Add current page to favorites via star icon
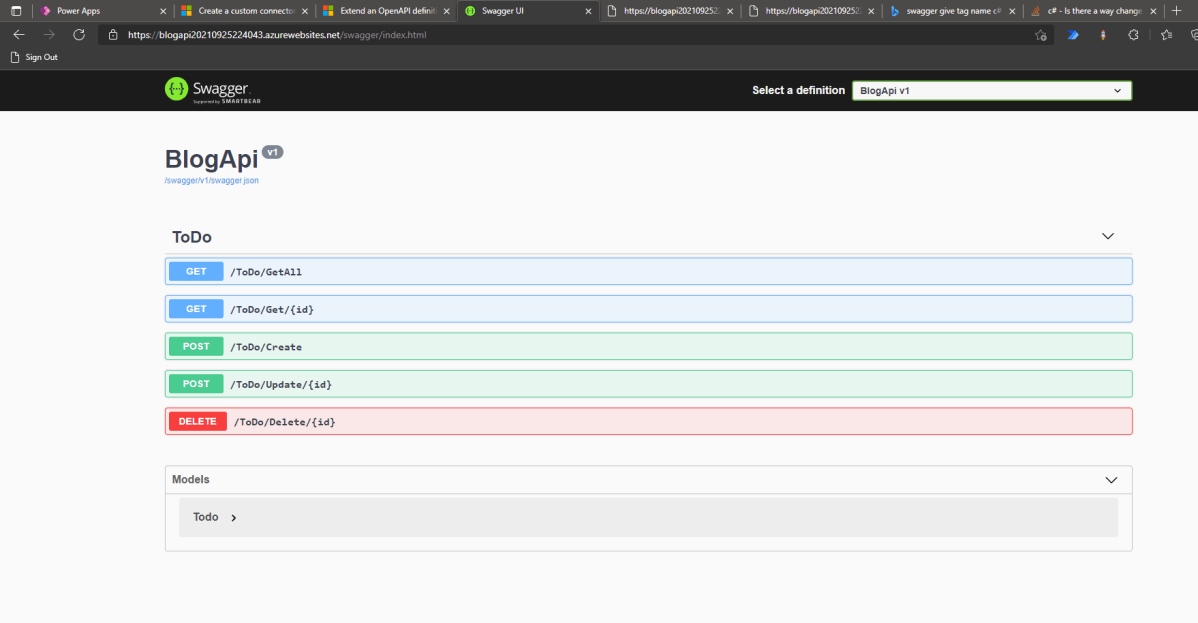Image resolution: width=1198 pixels, height=623 pixels. [x=1041, y=34]
